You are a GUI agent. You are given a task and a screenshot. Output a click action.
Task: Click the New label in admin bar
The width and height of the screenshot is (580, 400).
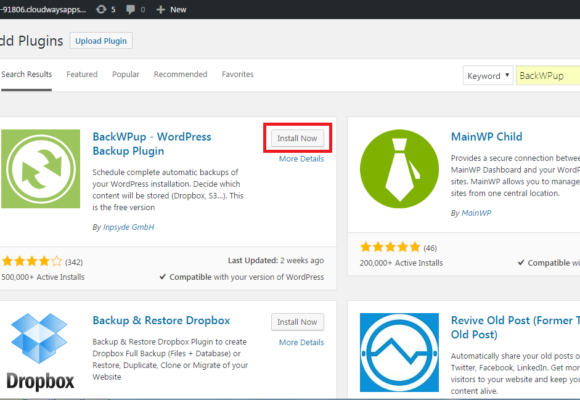click(178, 10)
